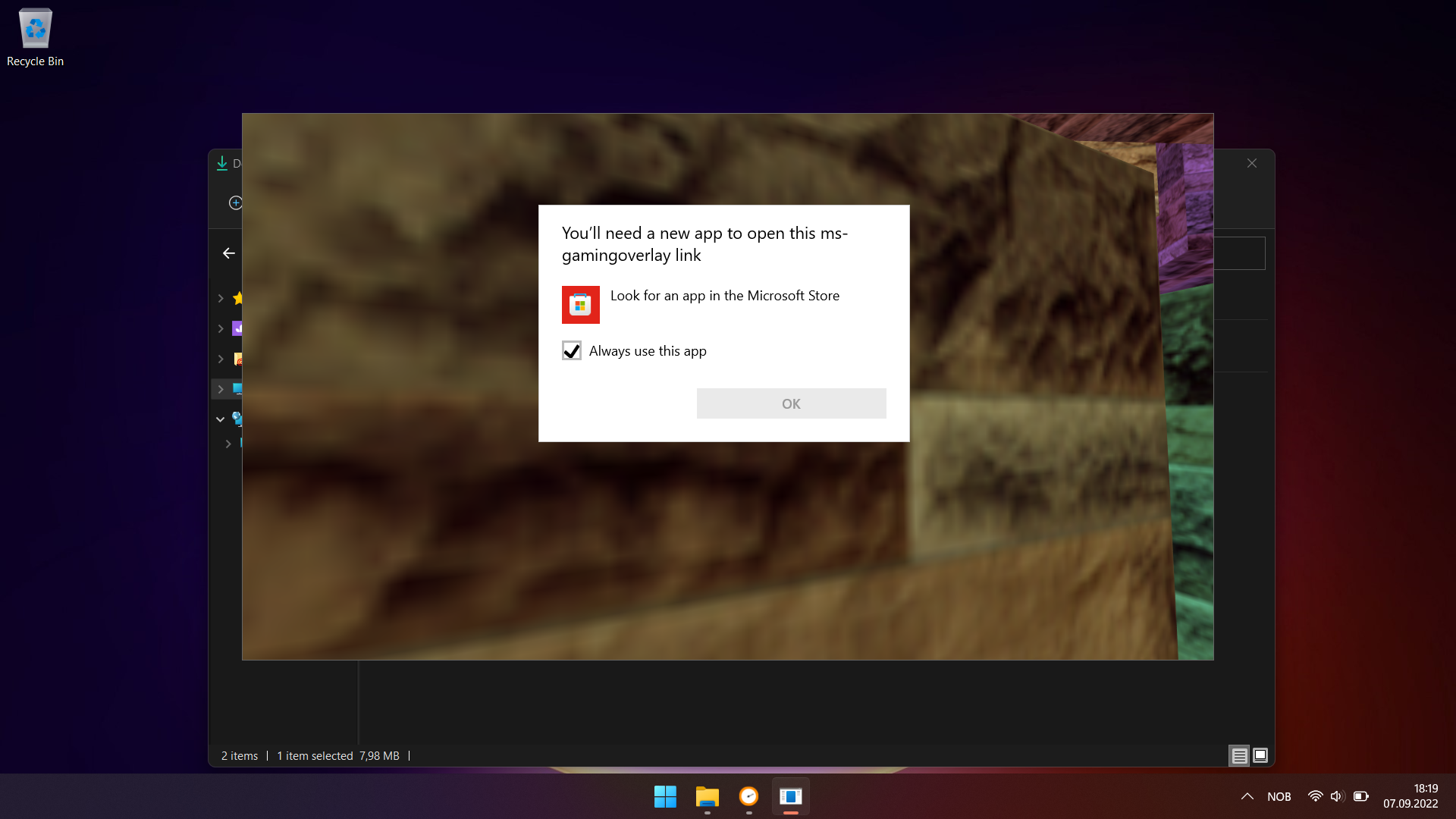The image size is (1456, 819).
Task: Change the NOB input language
Action: tap(1279, 796)
